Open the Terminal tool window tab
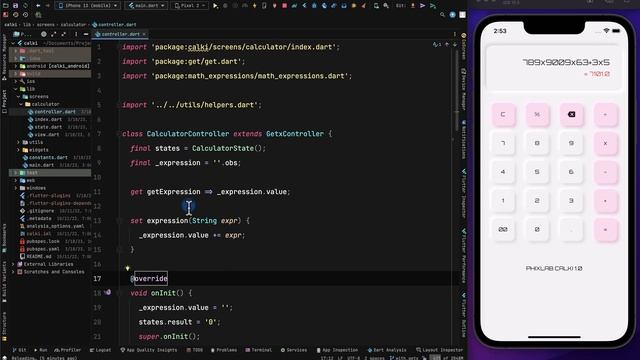The height and width of the screenshot is (360, 640). [259, 350]
